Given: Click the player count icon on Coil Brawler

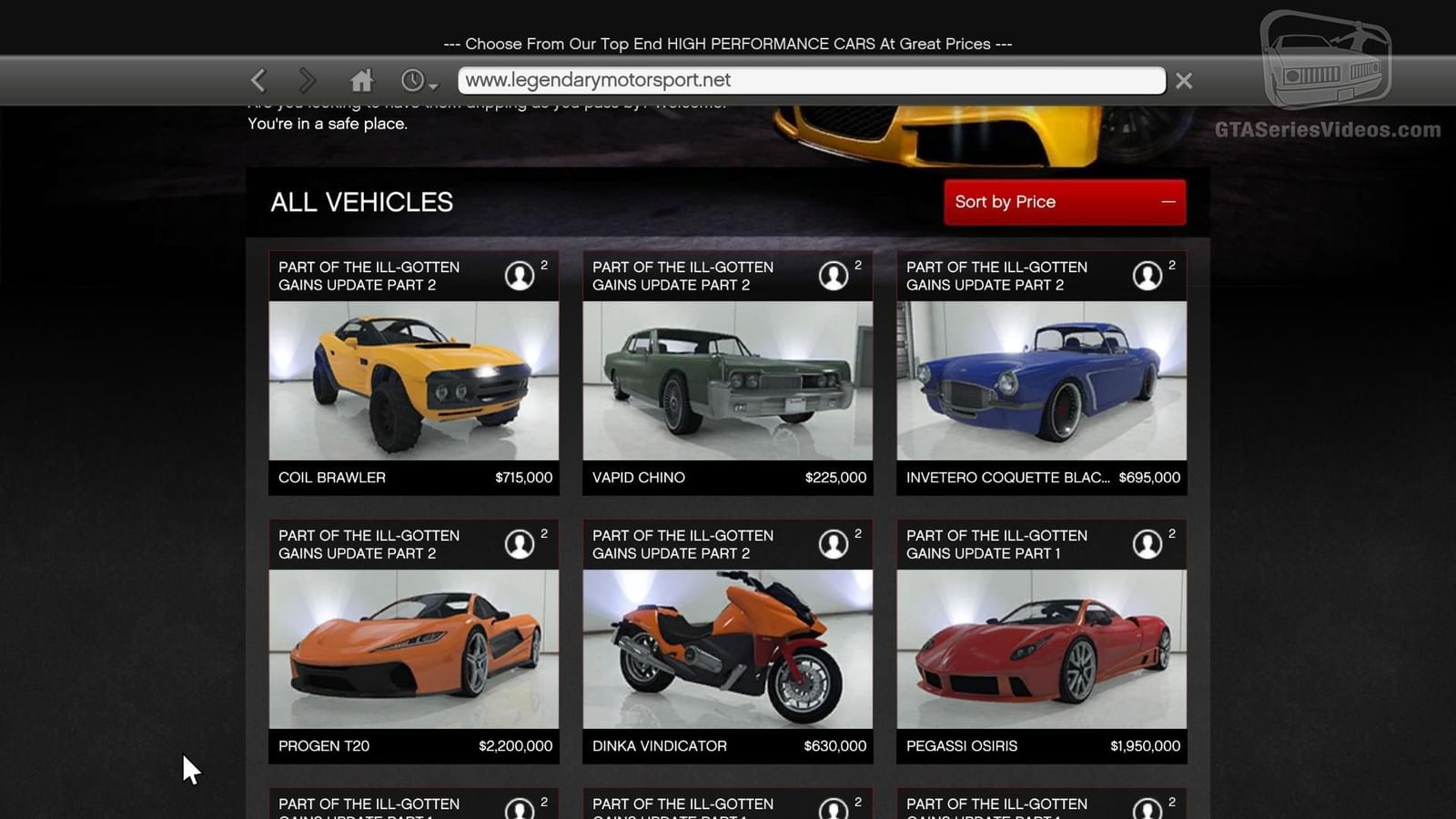Looking at the screenshot, I should (520, 276).
